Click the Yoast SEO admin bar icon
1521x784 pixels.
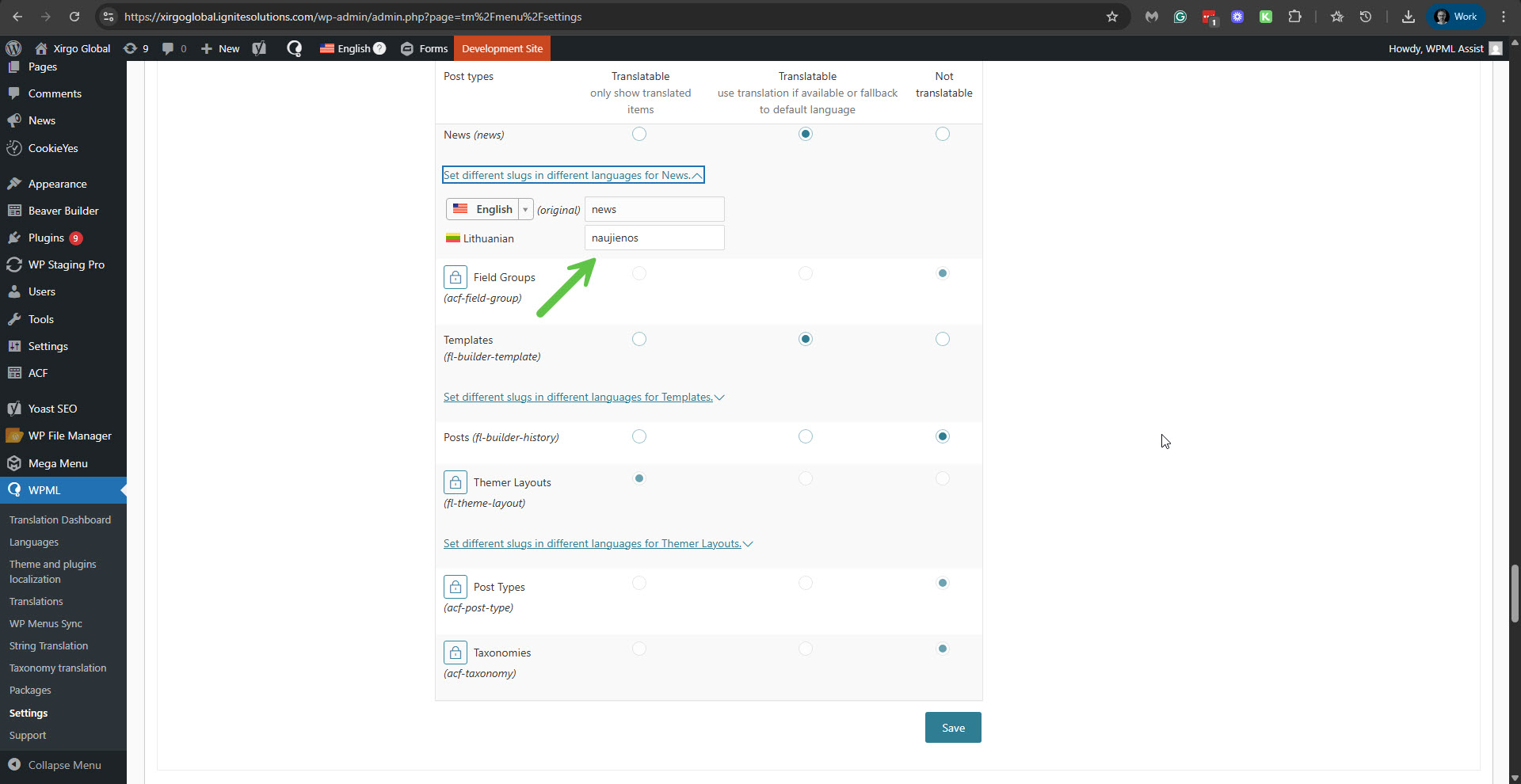coord(259,48)
